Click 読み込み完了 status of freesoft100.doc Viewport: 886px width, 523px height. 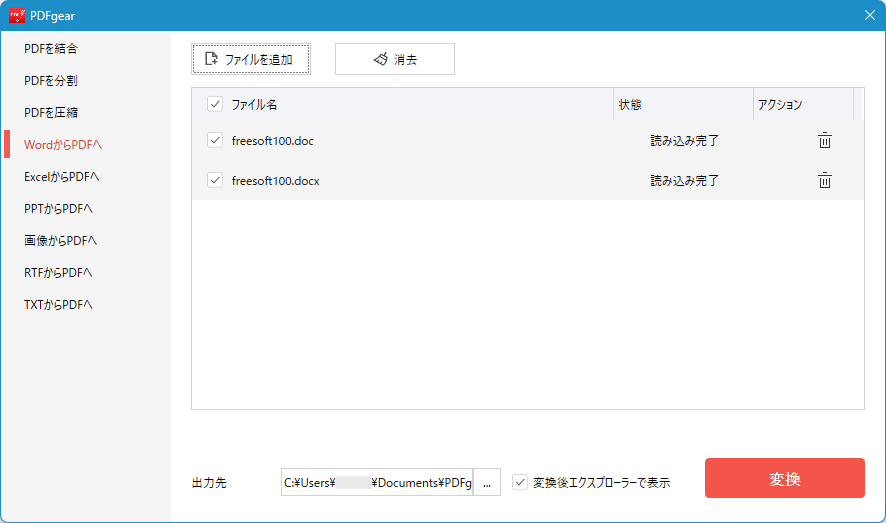(x=684, y=141)
